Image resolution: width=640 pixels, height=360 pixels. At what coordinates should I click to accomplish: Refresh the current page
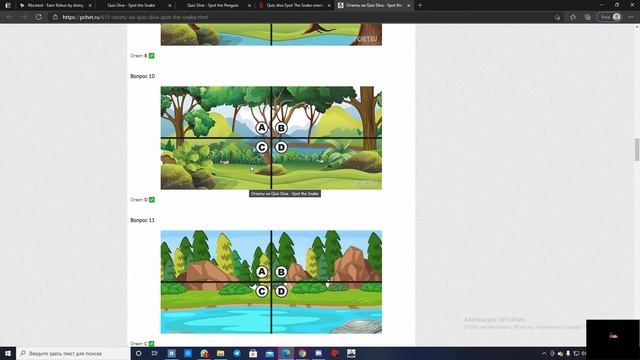pos(39,17)
